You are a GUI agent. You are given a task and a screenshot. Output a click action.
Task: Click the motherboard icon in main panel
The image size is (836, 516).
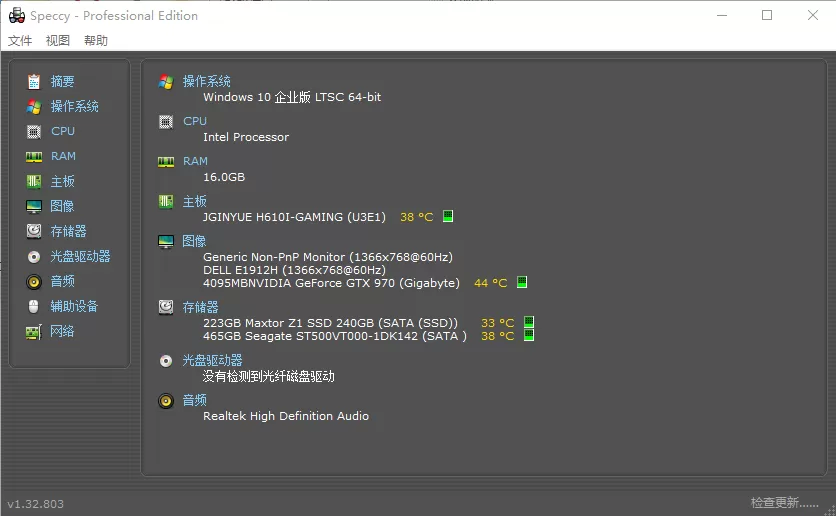[166, 201]
